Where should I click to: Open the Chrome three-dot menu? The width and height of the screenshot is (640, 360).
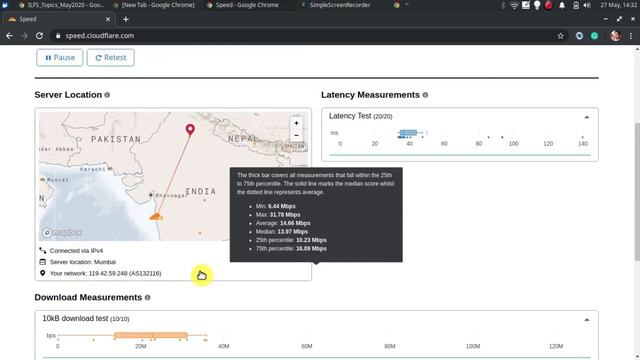tap(631, 36)
